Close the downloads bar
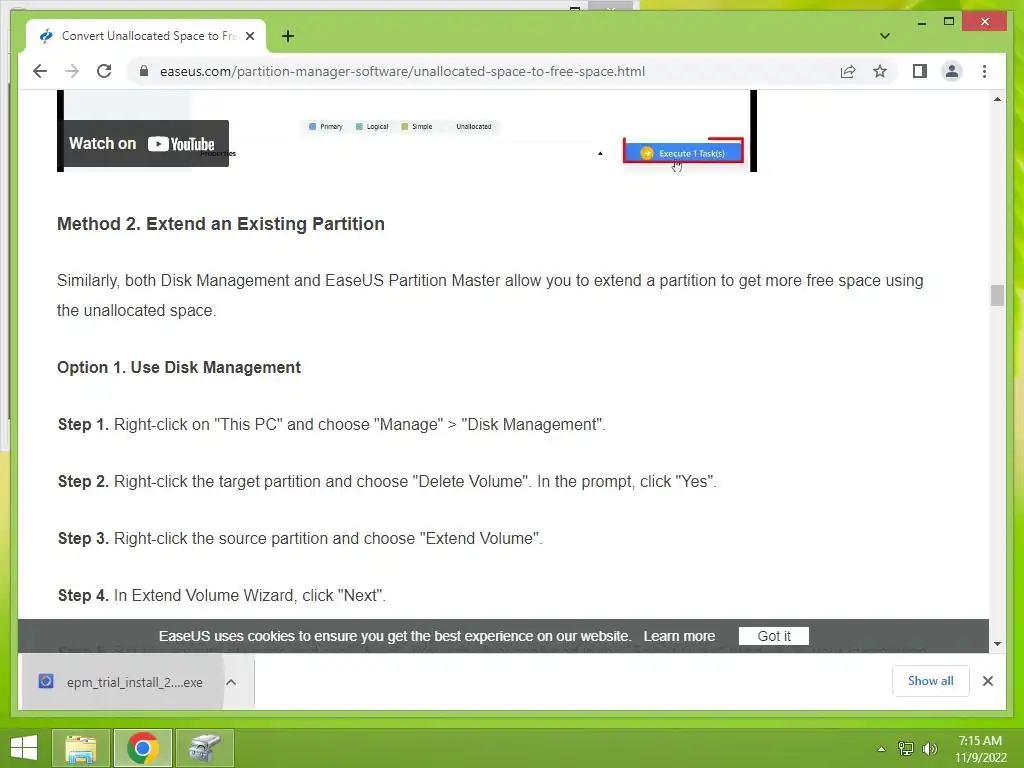This screenshot has height=768, width=1024. (988, 681)
